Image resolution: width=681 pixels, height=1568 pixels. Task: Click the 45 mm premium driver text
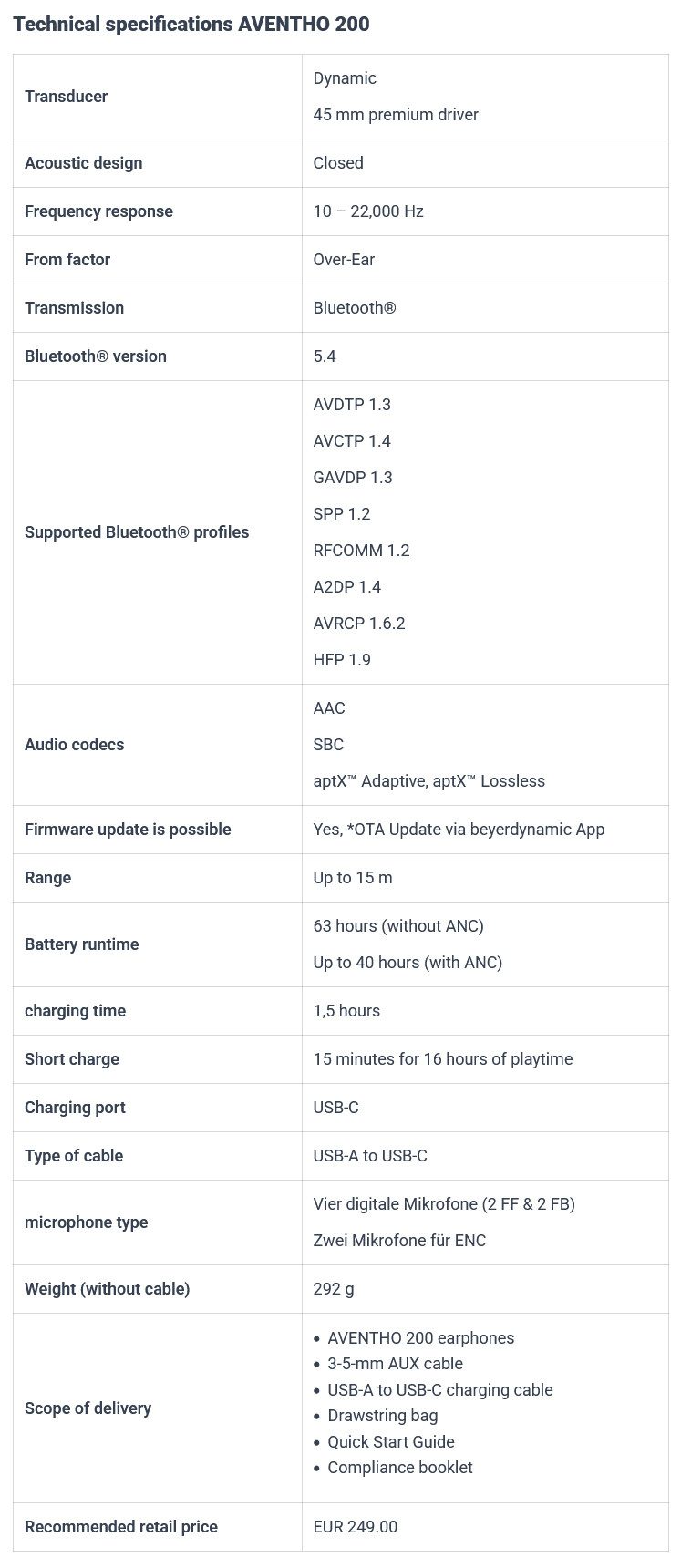tap(396, 115)
